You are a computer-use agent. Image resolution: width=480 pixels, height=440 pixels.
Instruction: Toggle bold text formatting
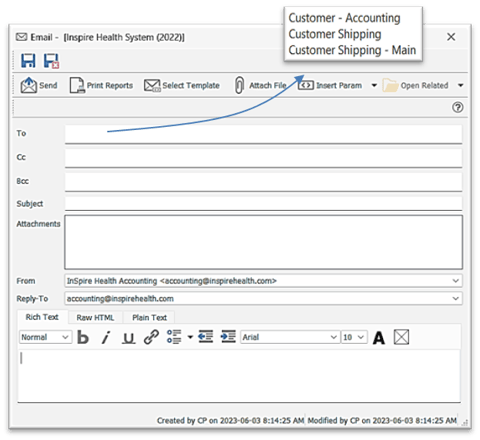pos(83,337)
